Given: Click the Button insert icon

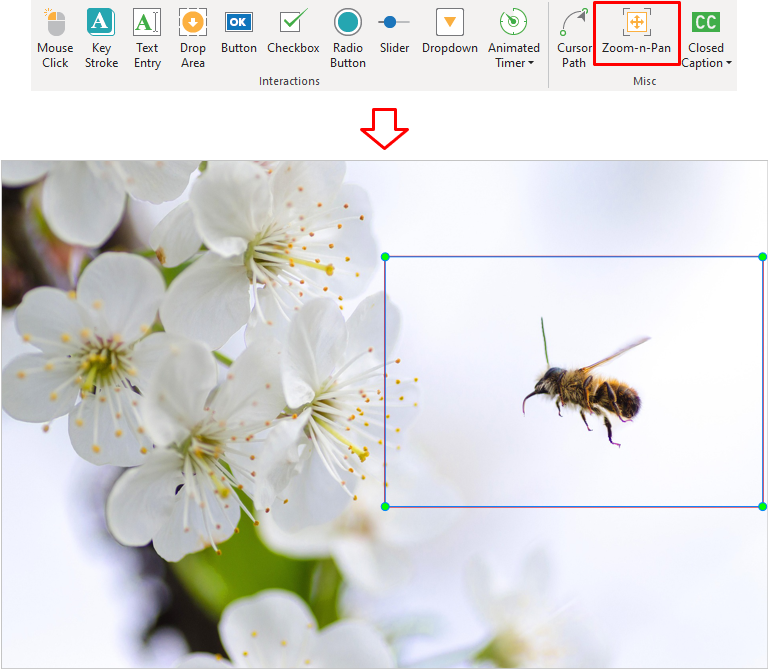Looking at the screenshot, I should [x=239, y=32].
